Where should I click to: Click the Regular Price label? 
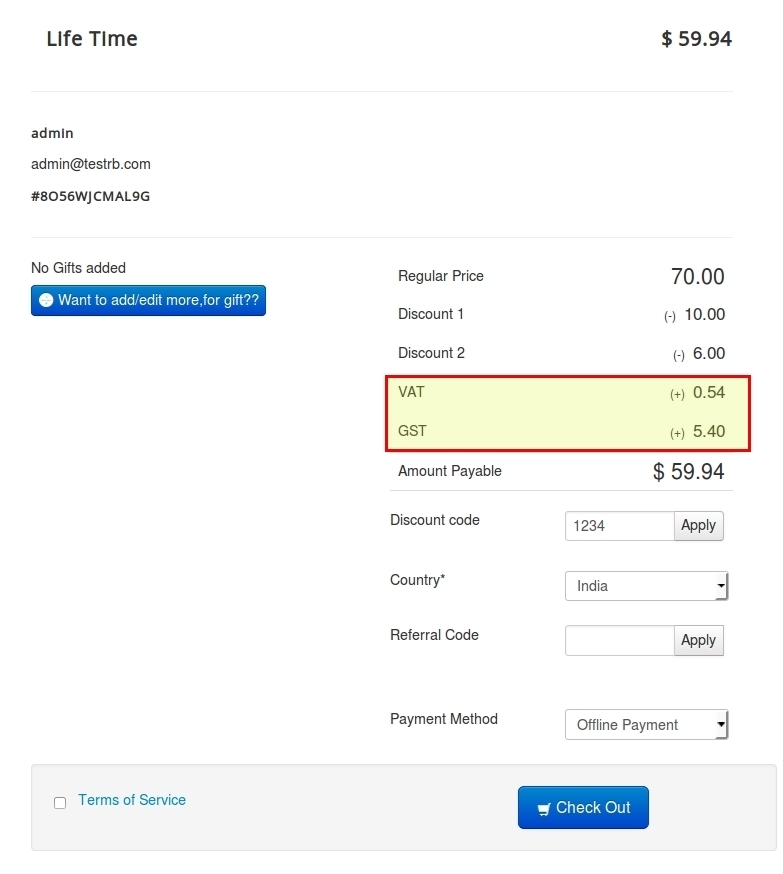coord(441,276)
